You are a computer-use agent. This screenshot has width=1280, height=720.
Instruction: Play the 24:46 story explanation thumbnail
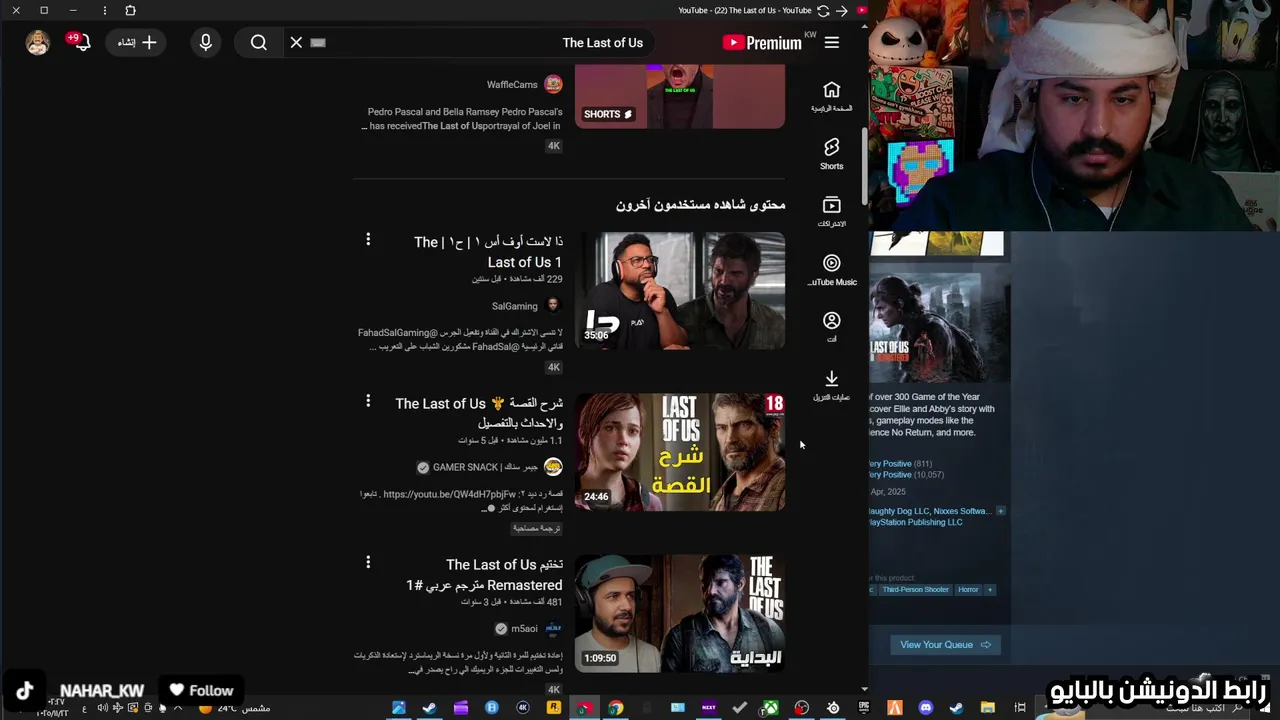click(680, 452)
